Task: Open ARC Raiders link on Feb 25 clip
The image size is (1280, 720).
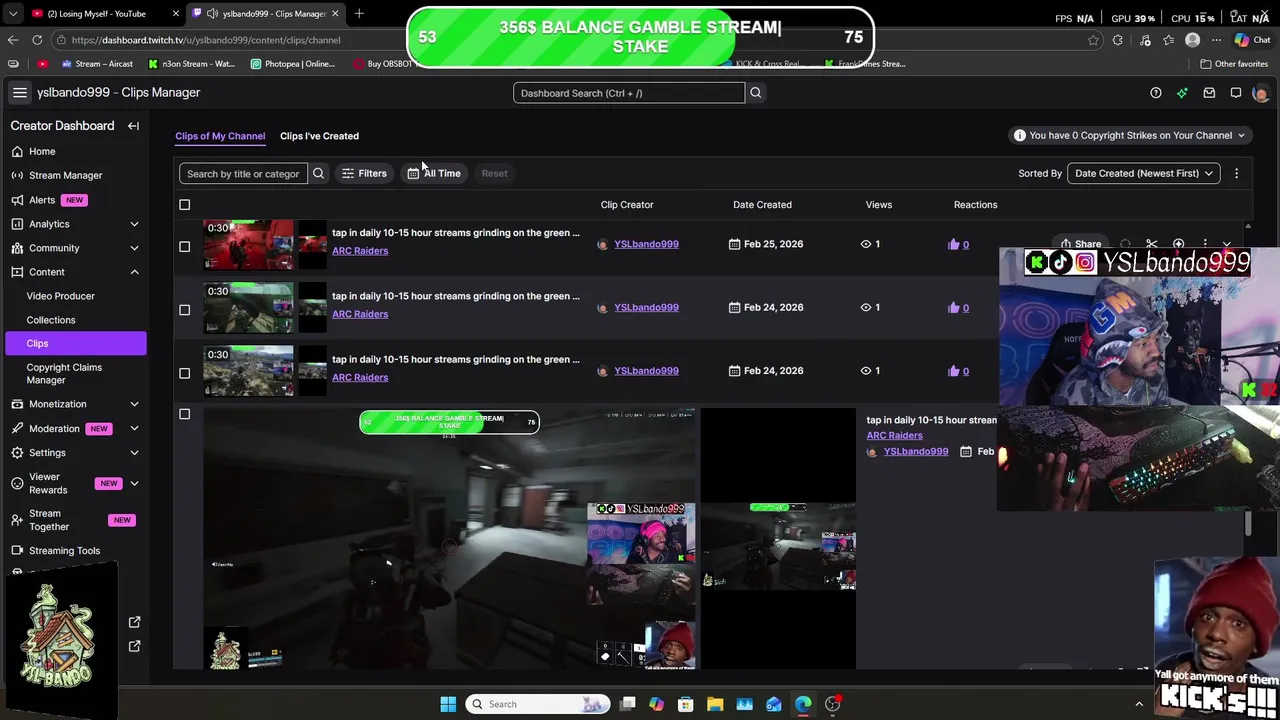Action: (x=360, y=251)
